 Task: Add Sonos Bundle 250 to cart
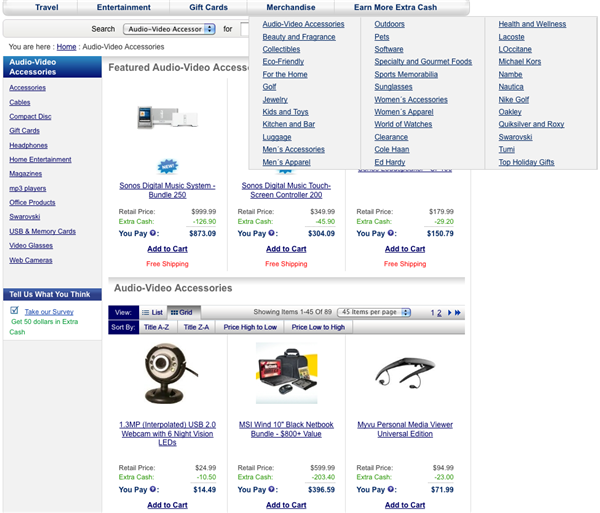pyautogui.click(x=167, y=249)
